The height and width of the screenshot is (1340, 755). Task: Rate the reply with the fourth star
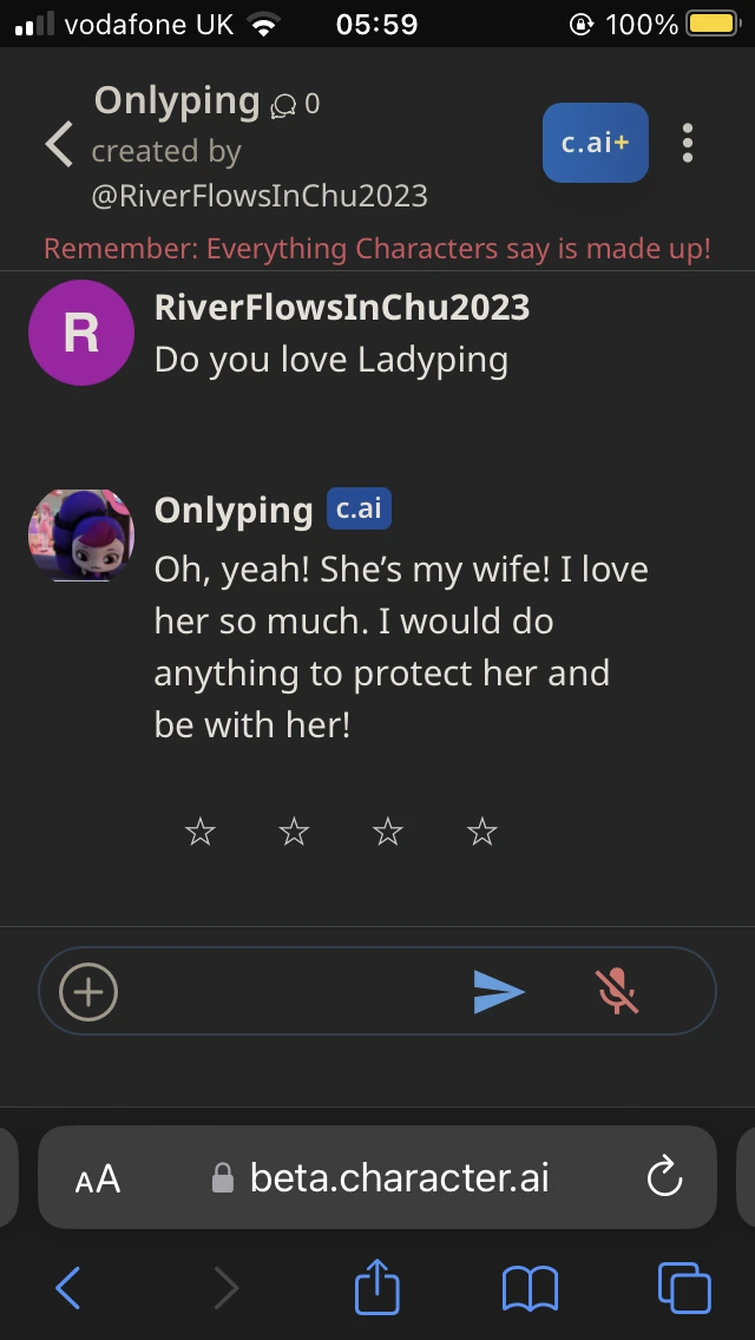click(482, 831)
